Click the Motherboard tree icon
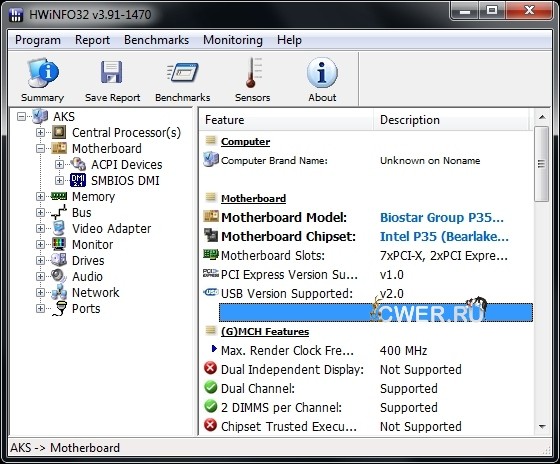 coord(59,148)
